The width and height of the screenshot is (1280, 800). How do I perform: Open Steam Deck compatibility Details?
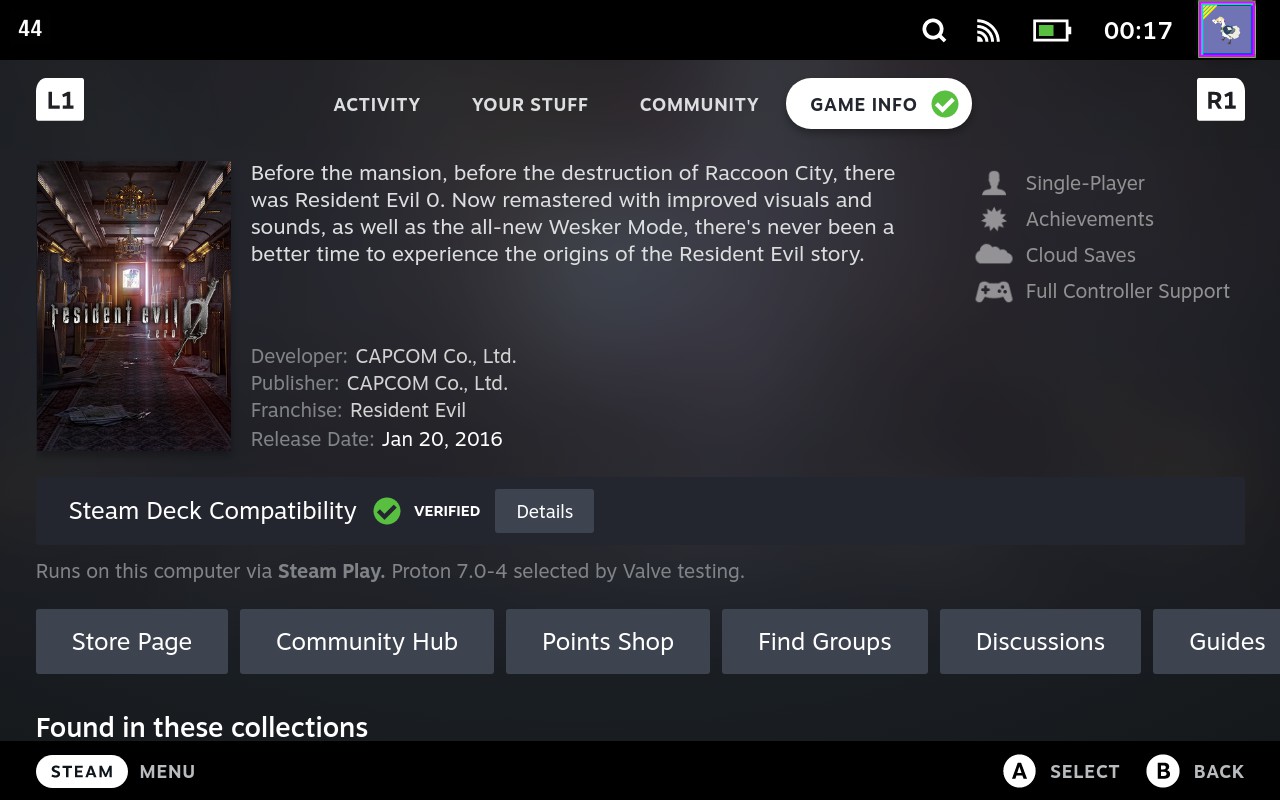(x=545, y=511)
